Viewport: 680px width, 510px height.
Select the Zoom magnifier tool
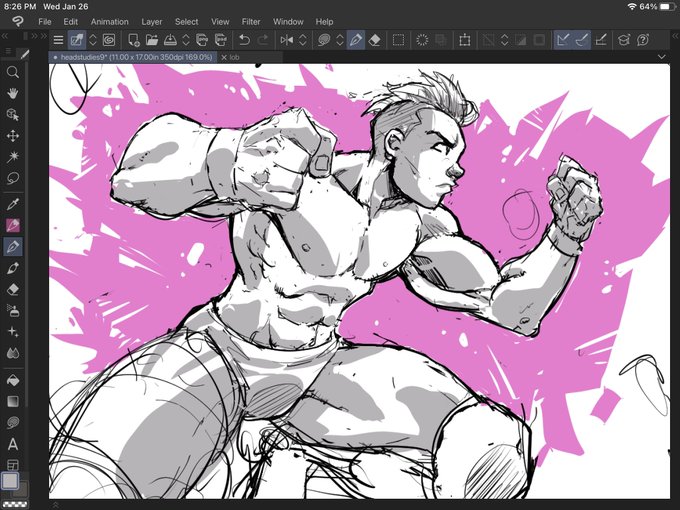(x=13, y=72)
